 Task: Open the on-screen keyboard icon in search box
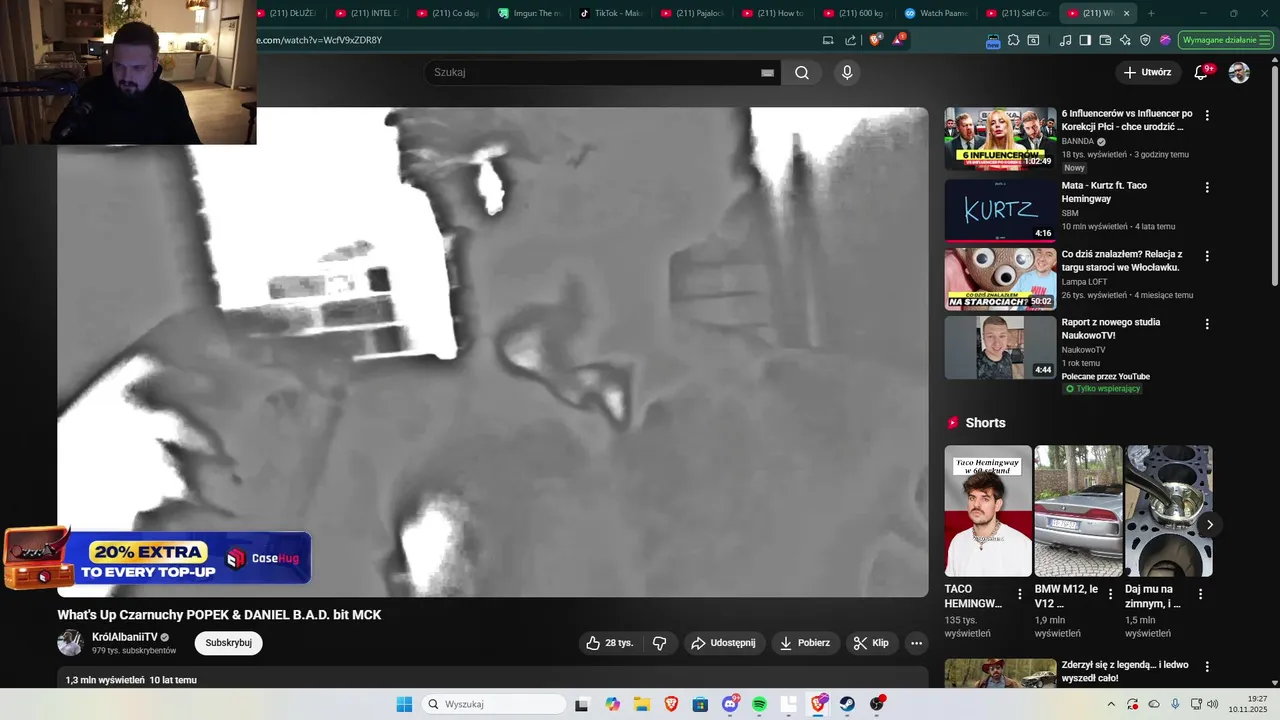[768, 72]
